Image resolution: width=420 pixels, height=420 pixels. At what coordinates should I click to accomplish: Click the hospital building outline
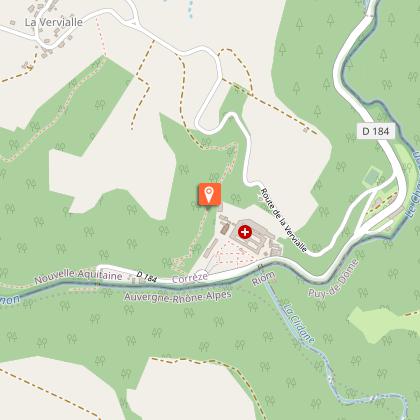(x=253, y=236)
